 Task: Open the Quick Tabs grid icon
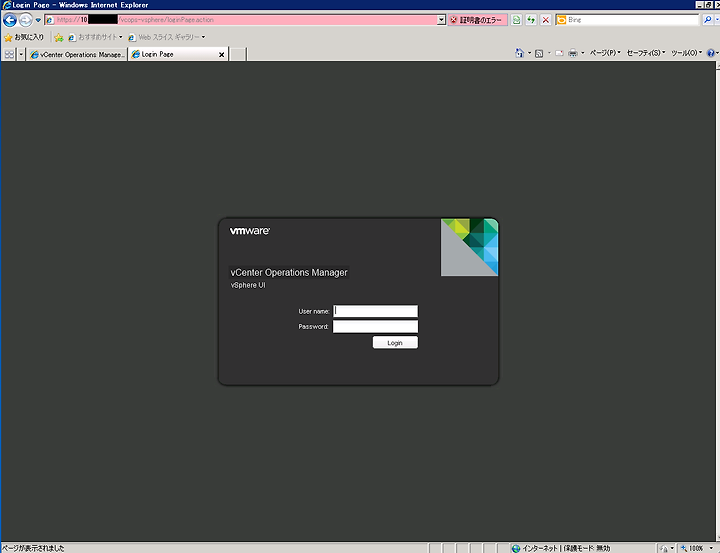[x=9, y=54]
